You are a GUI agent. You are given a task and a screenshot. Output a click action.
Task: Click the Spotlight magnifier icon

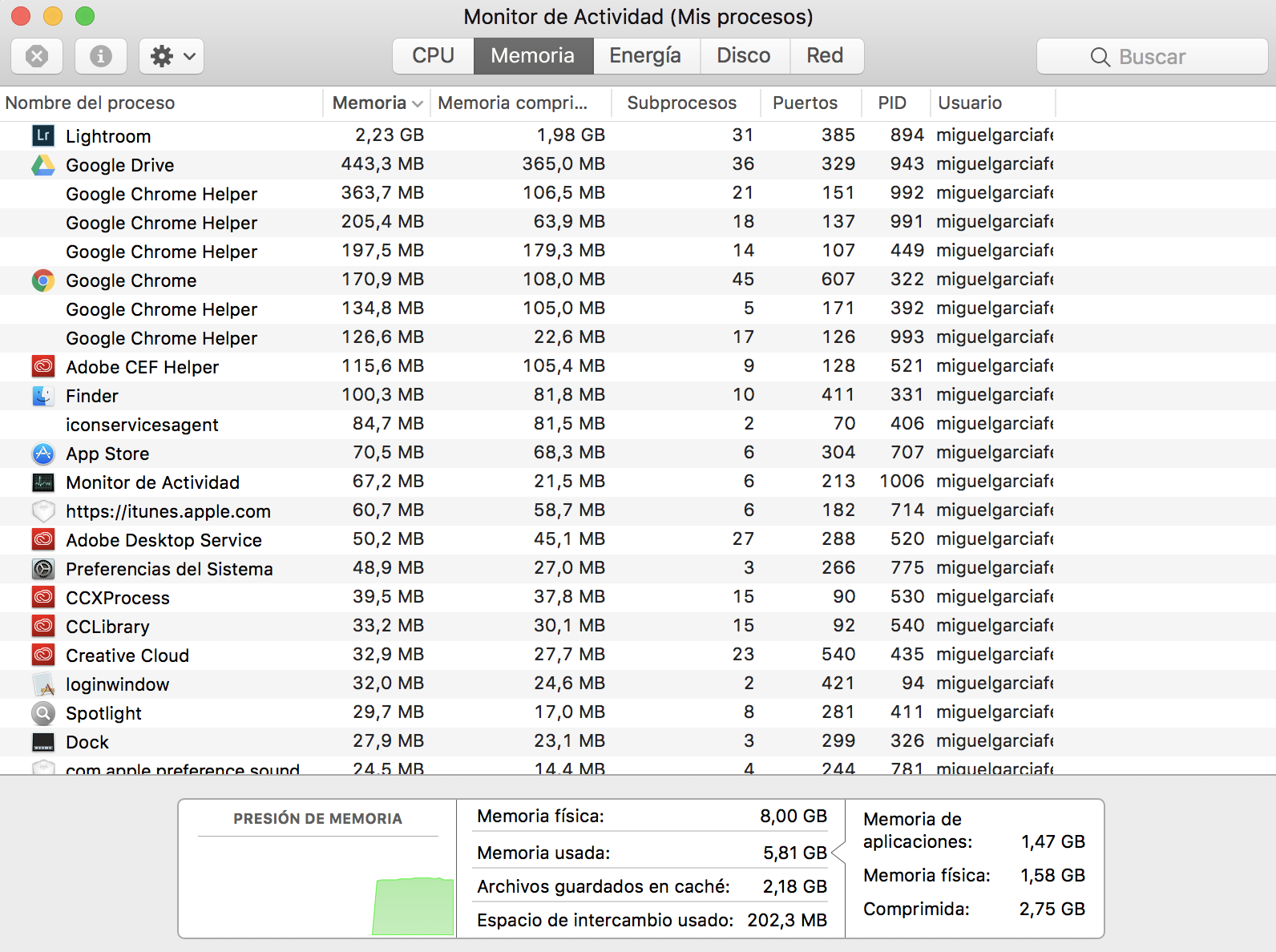[43, 713]
